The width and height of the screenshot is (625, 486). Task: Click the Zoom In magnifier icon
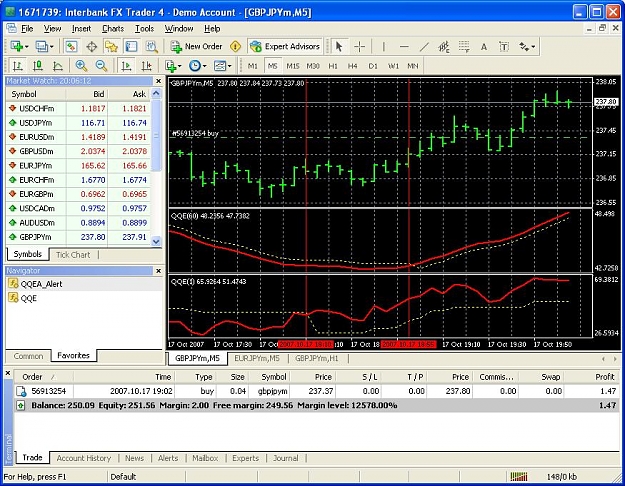[x=81, y=66]
